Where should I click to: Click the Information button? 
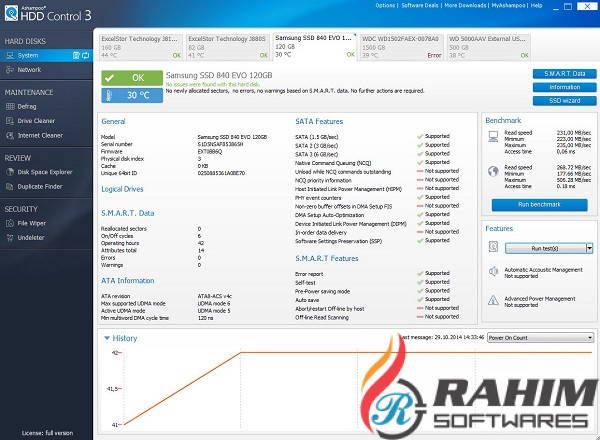coord(564,87)
